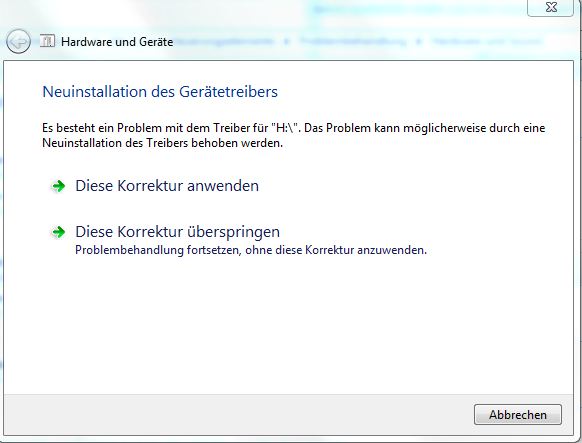This screenshot has width=582, height=443.
Task: Click green arrow beside 'Diese Korrektur überspringen'
Action: coord(58,232)
